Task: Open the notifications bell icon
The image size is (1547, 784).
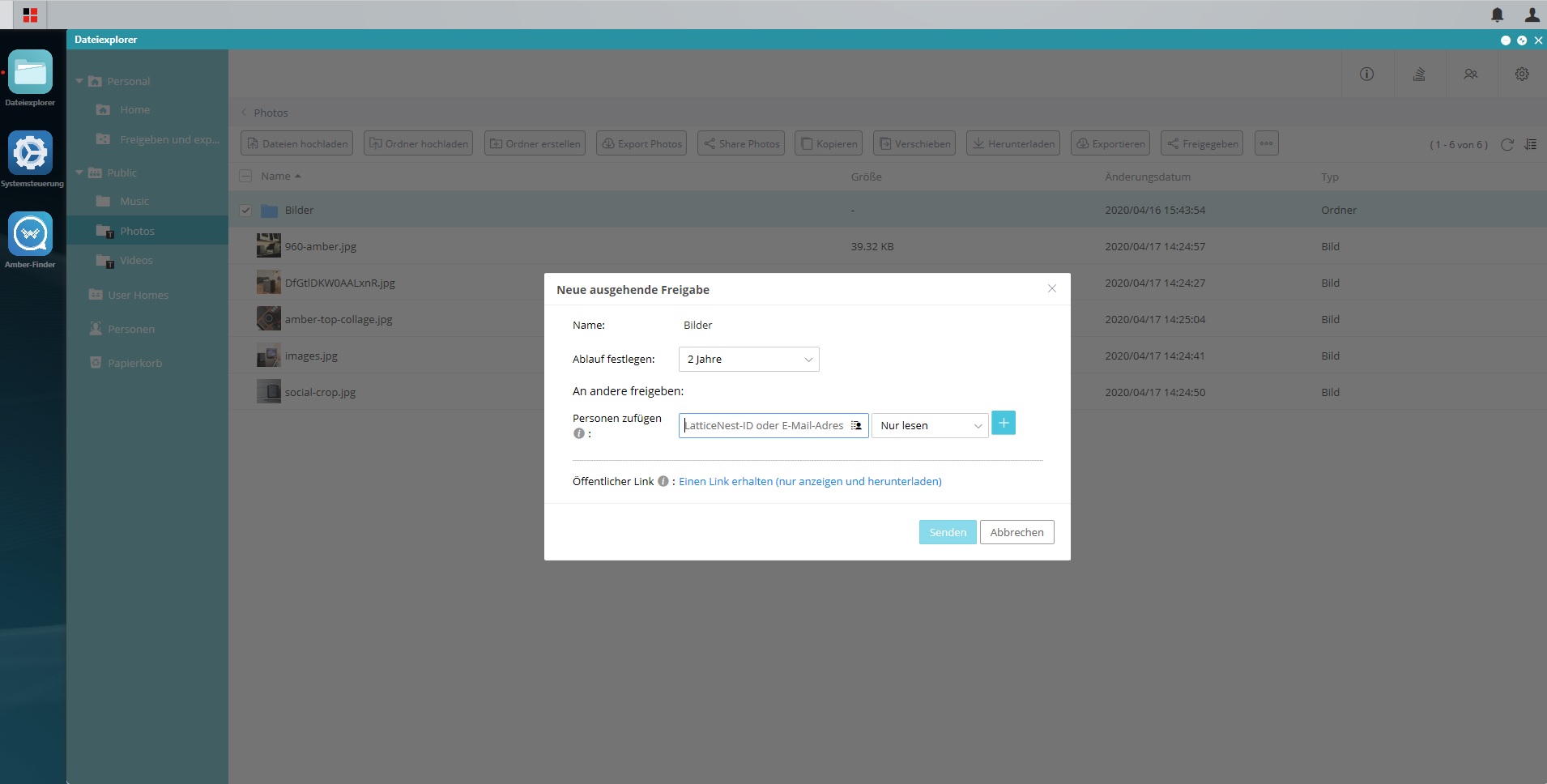Action: [1498, 15]
